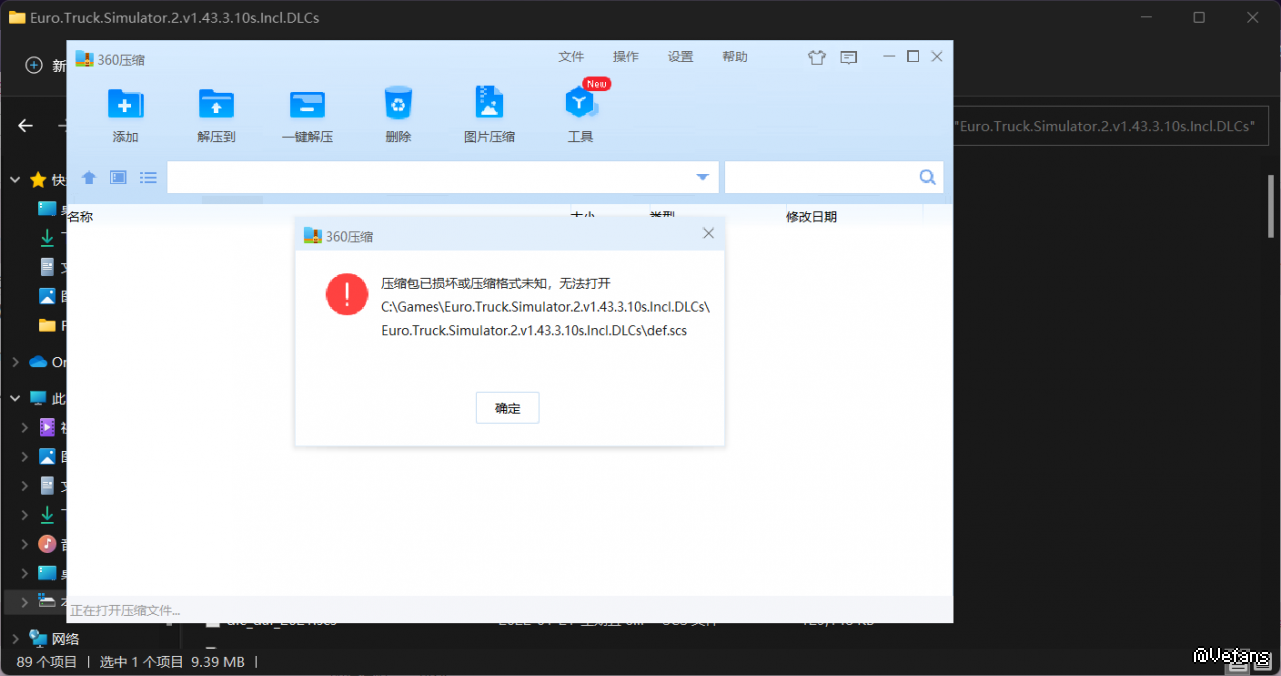Switch to list view in 360压缩
This screenshot has width=1281, height=676.
pyautogui.click(x=148, y=177)
